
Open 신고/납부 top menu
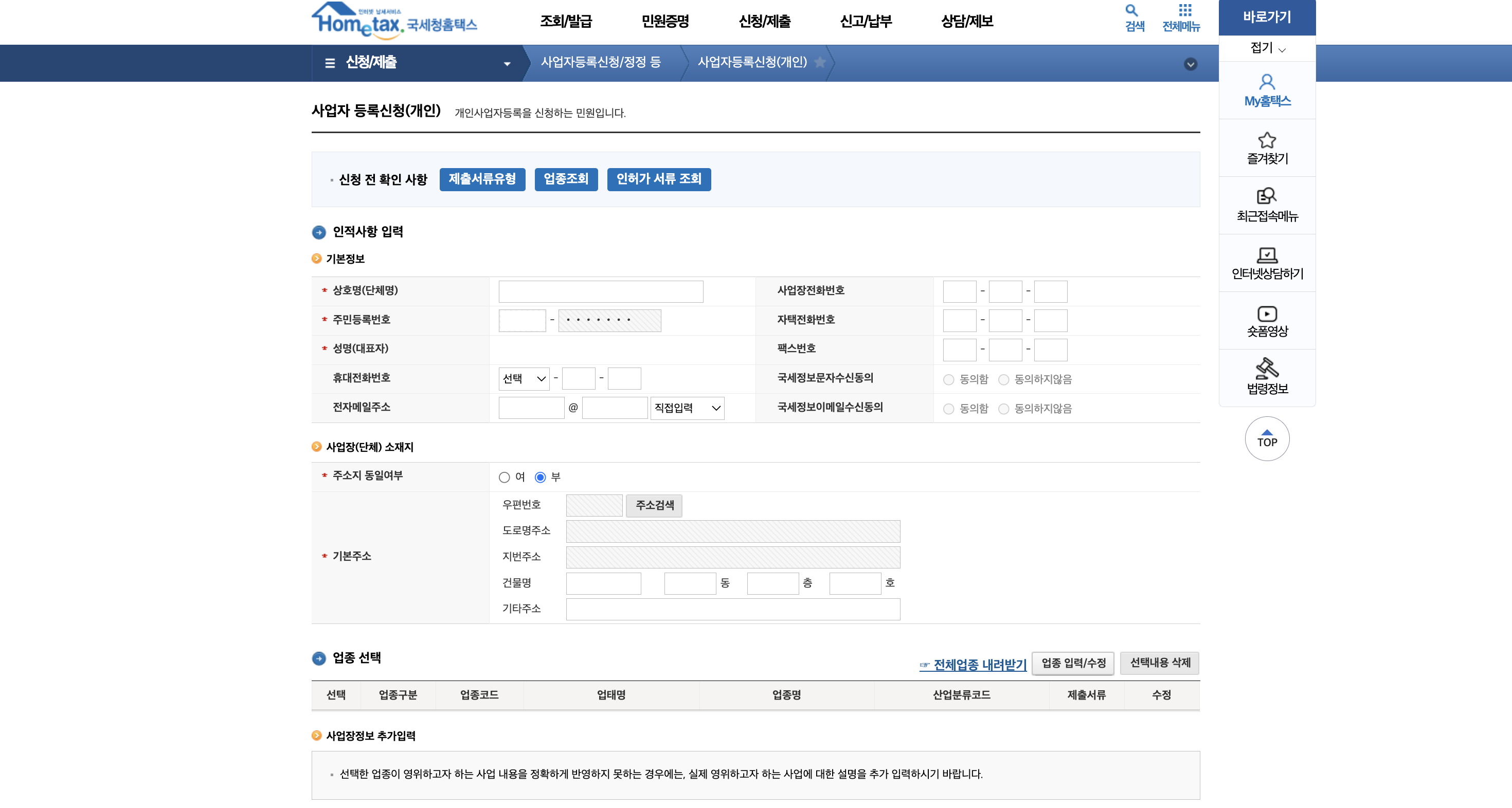pyautogui.click(x=866, y=22)
